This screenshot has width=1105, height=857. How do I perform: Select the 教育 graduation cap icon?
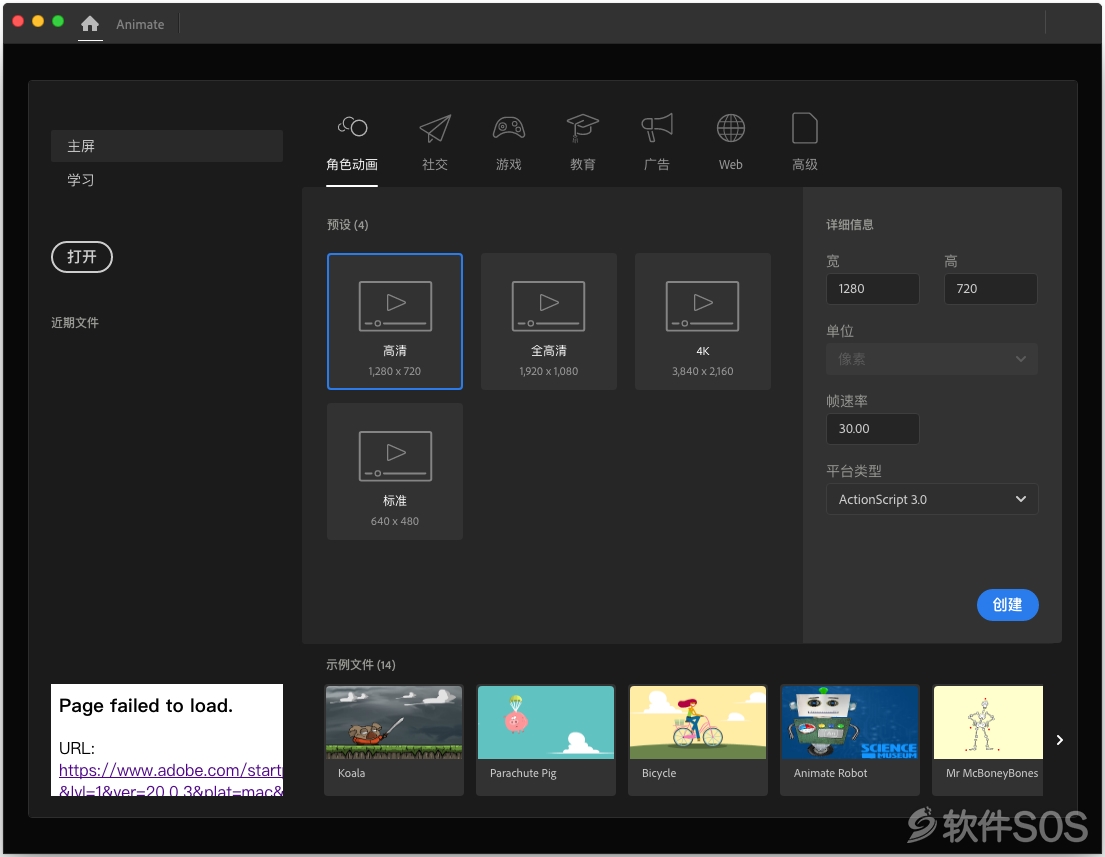(583, 128)
